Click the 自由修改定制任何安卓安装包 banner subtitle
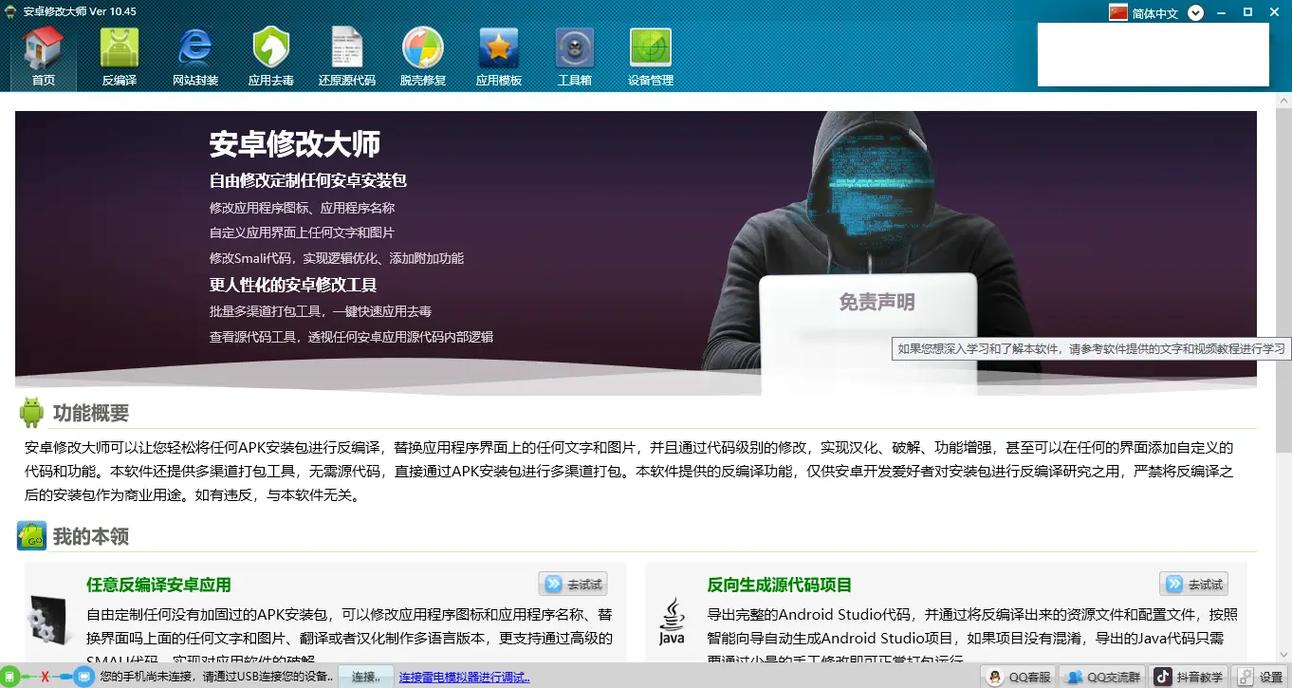The height and width of the screenshot is (688, 1292). tap(308, 181)
